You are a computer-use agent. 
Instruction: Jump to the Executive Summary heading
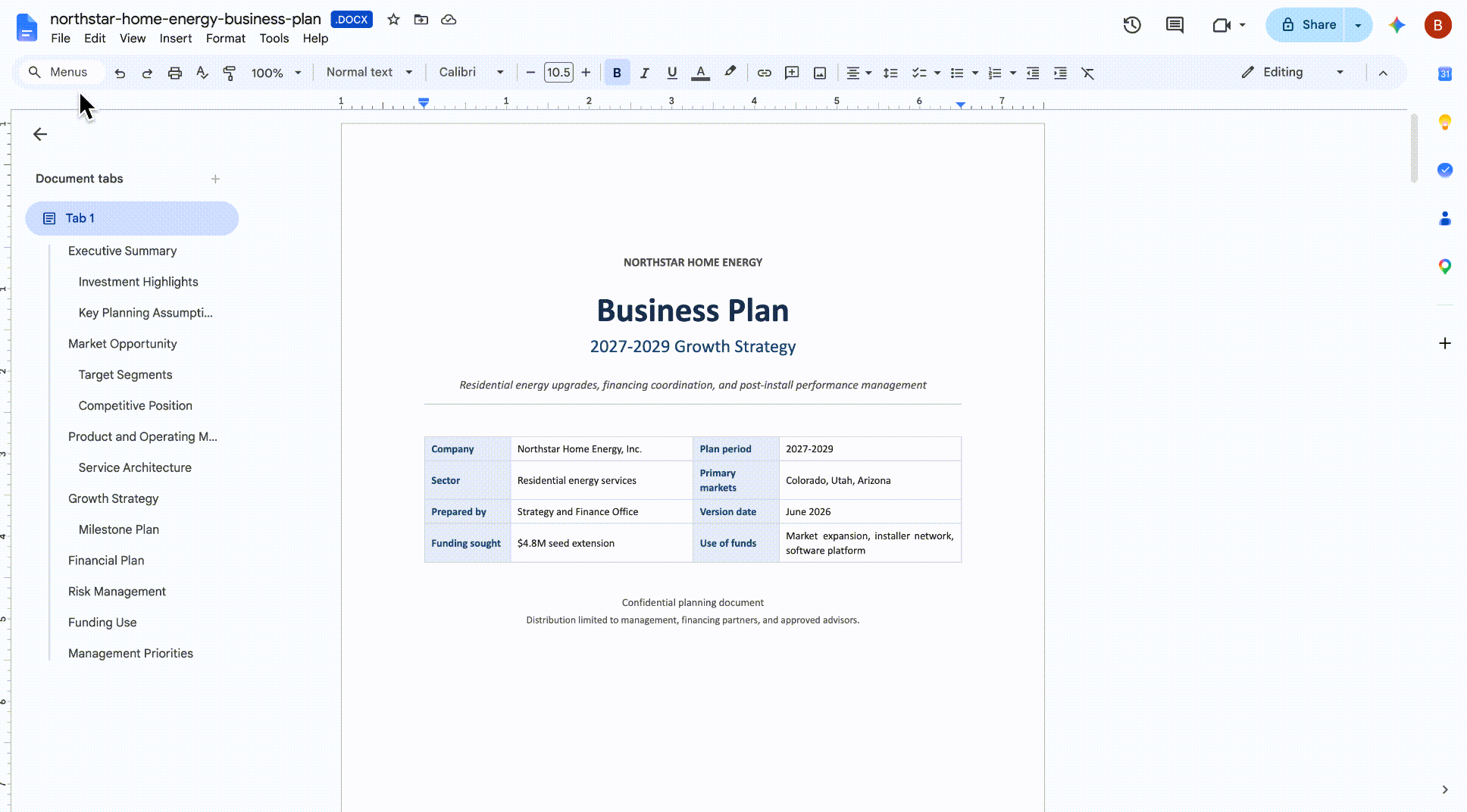(x=122, y=251)
